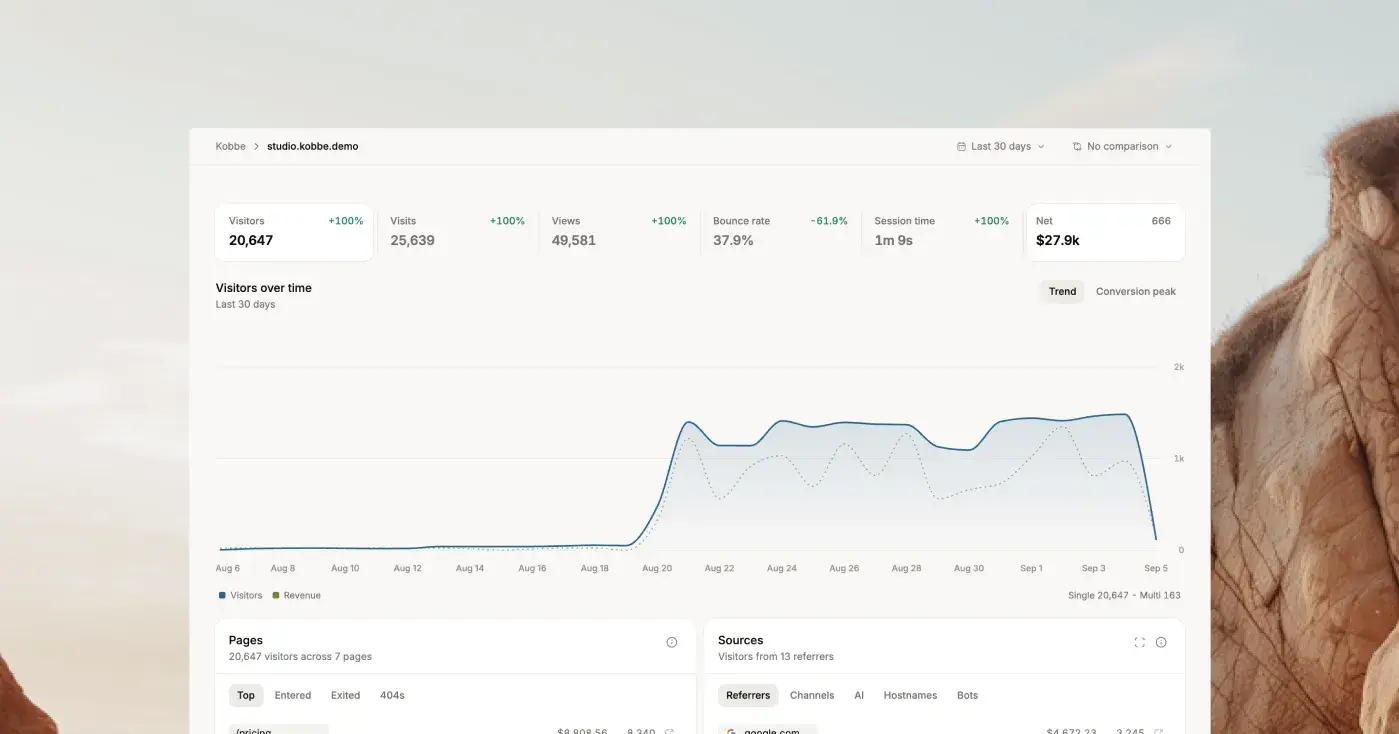Expand the Sources panel to fullscreen
This screenshot has height=734, width=1399.
1139,642
